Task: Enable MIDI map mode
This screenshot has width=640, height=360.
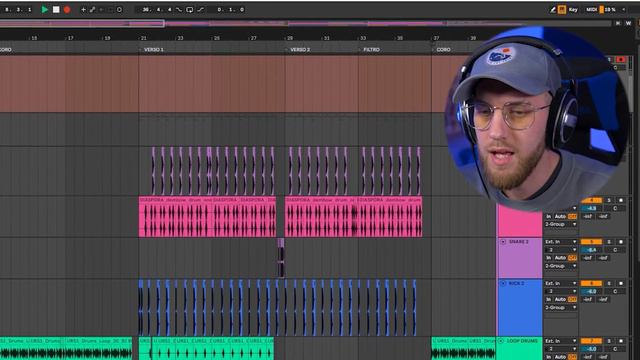Action: [x=591, y=9]
